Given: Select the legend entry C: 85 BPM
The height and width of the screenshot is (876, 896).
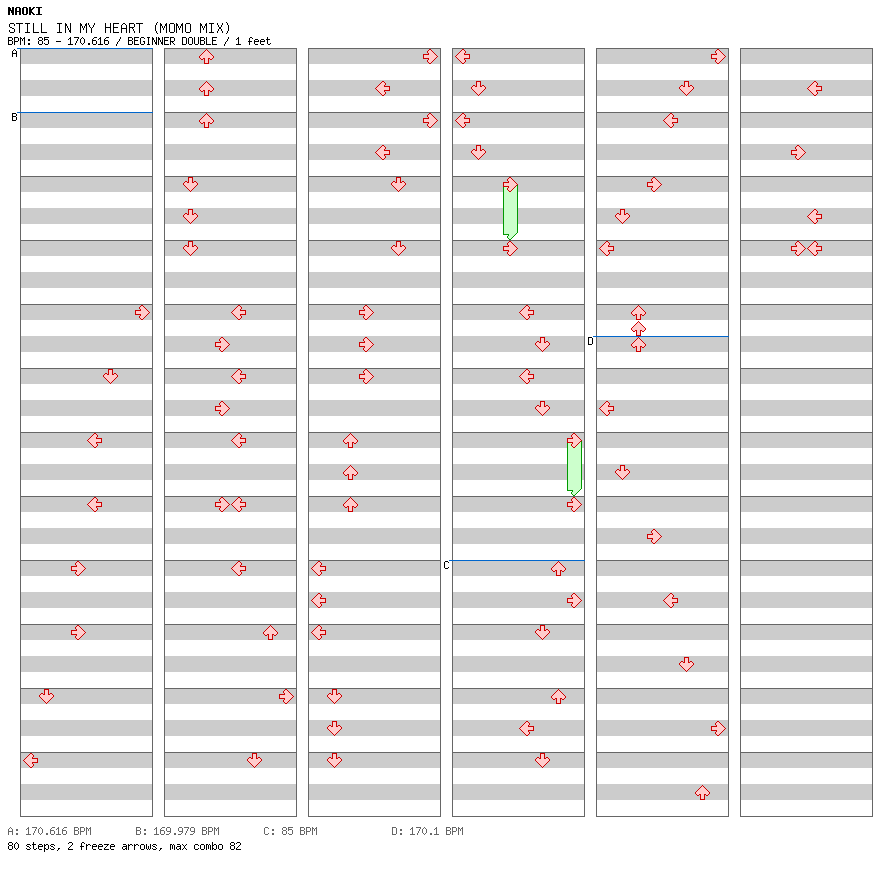Looking at the screenshot, I should tap(290, 831).
